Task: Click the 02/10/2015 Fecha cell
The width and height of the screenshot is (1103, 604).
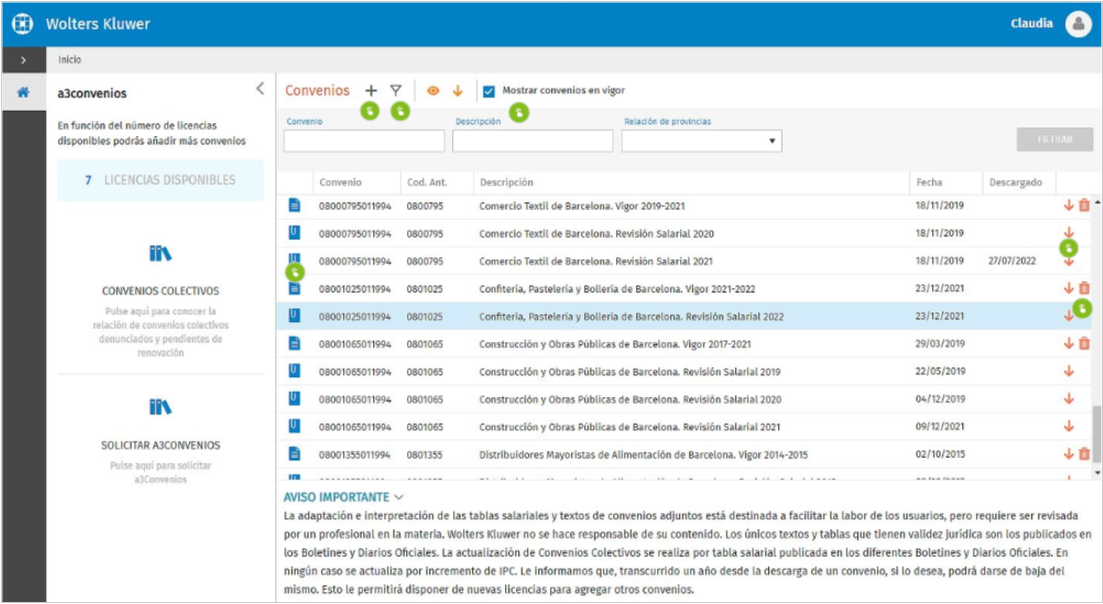Action: (x=940, y=454)
